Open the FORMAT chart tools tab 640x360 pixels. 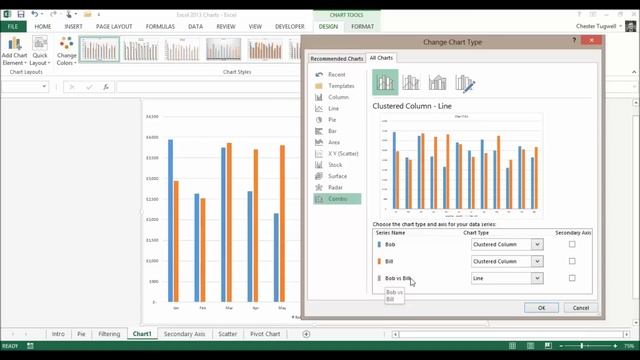point(362,27)
